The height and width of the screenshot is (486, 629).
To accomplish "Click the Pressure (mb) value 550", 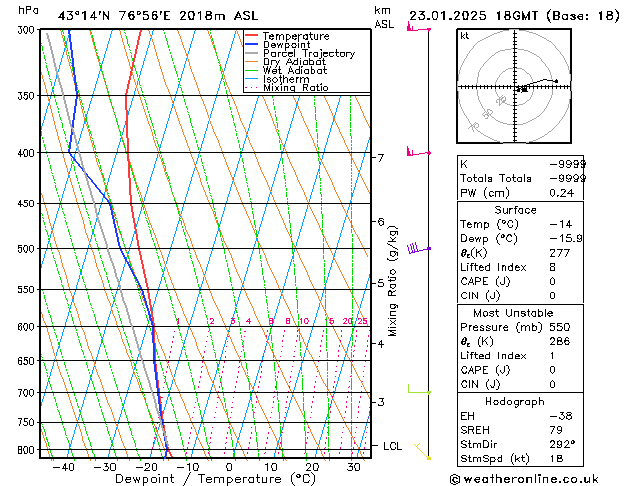I will [560, 327].
